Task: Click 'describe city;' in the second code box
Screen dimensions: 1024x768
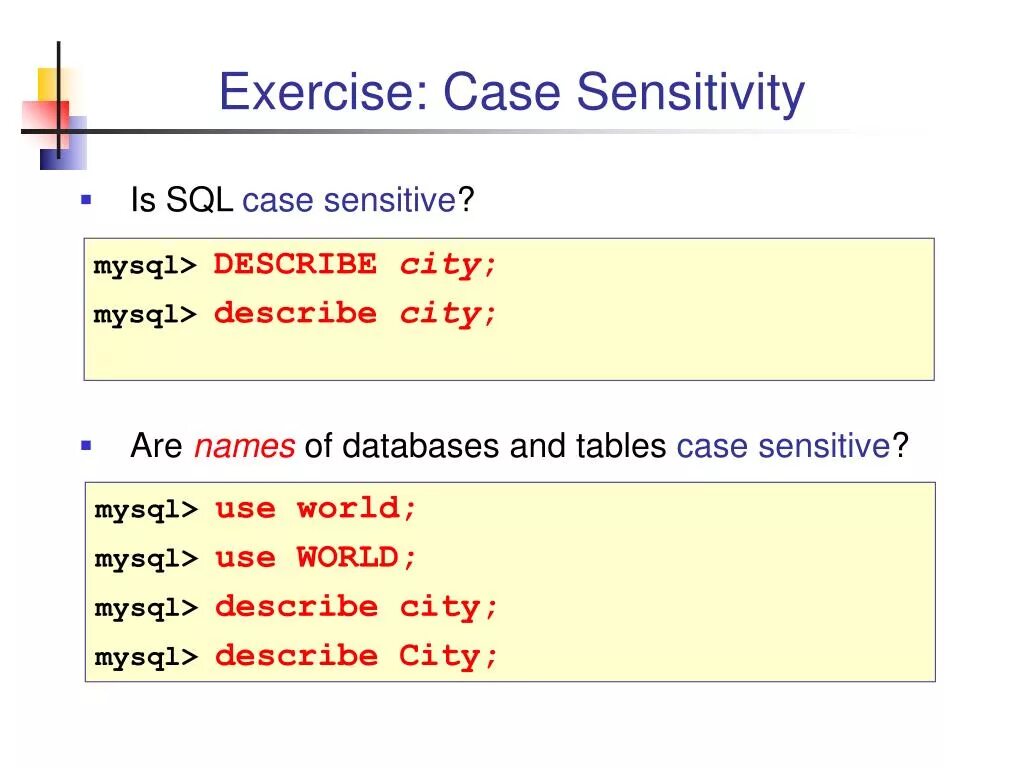Action: (x=355, y=607)
